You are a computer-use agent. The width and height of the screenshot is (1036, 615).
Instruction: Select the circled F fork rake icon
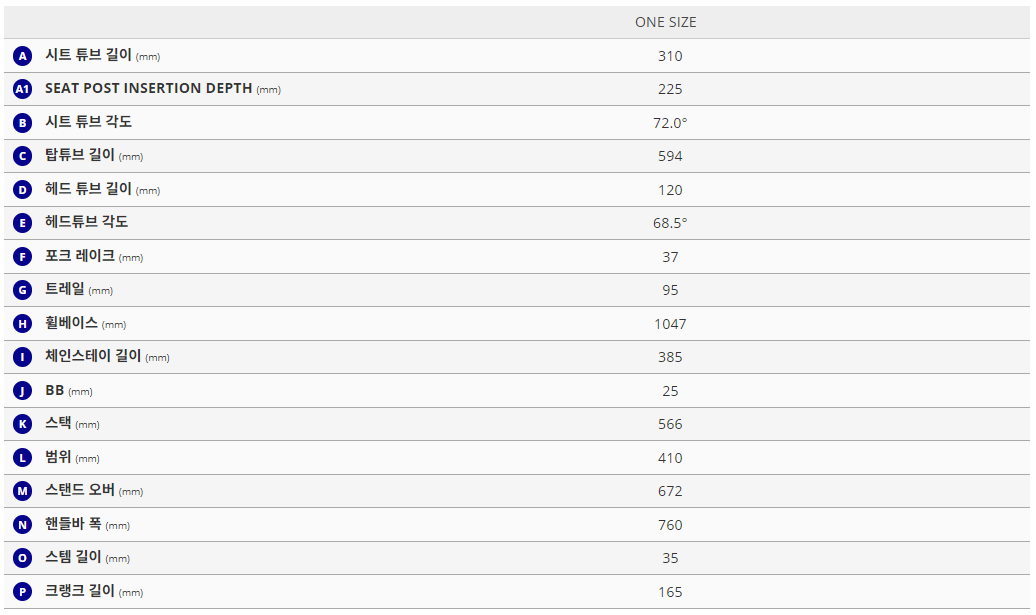click(x=23, y=257)
